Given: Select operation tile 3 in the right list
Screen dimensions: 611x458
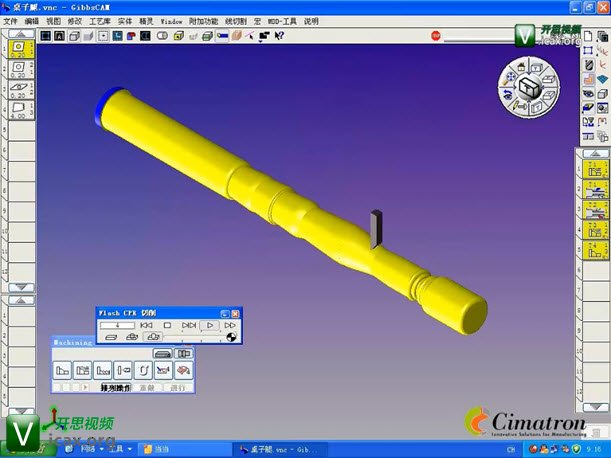Looking at the screenshot, I should 595,210.
